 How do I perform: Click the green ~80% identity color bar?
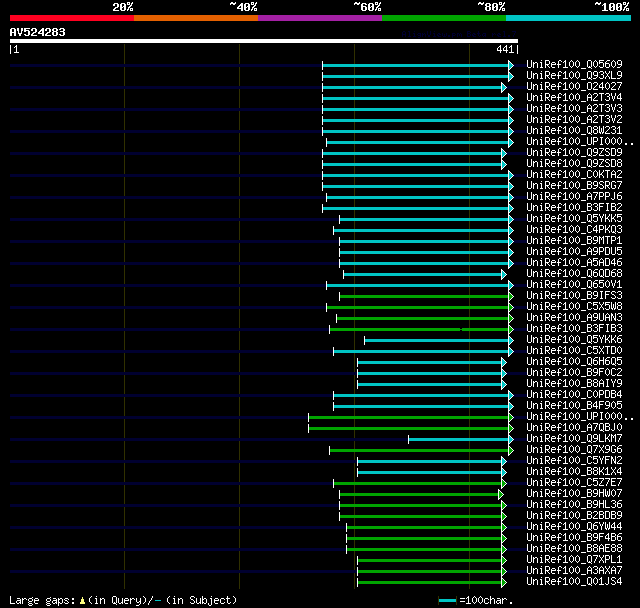pyautogui.click(x=444, y=18)
